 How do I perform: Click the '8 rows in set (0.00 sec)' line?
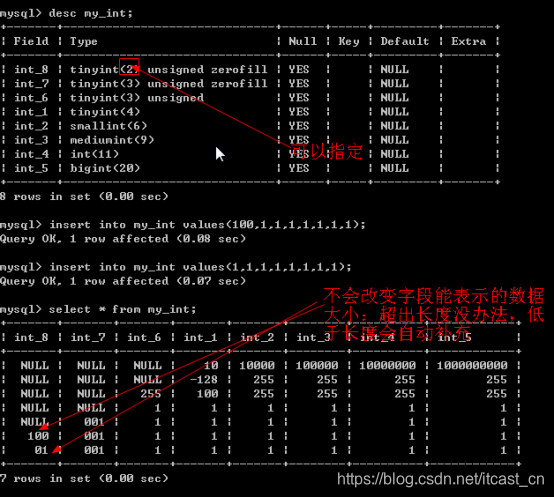(x=84, y=196)
